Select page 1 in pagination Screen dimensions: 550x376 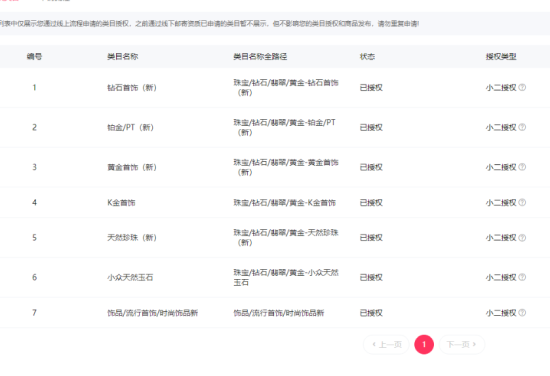(x=424, y=344)
